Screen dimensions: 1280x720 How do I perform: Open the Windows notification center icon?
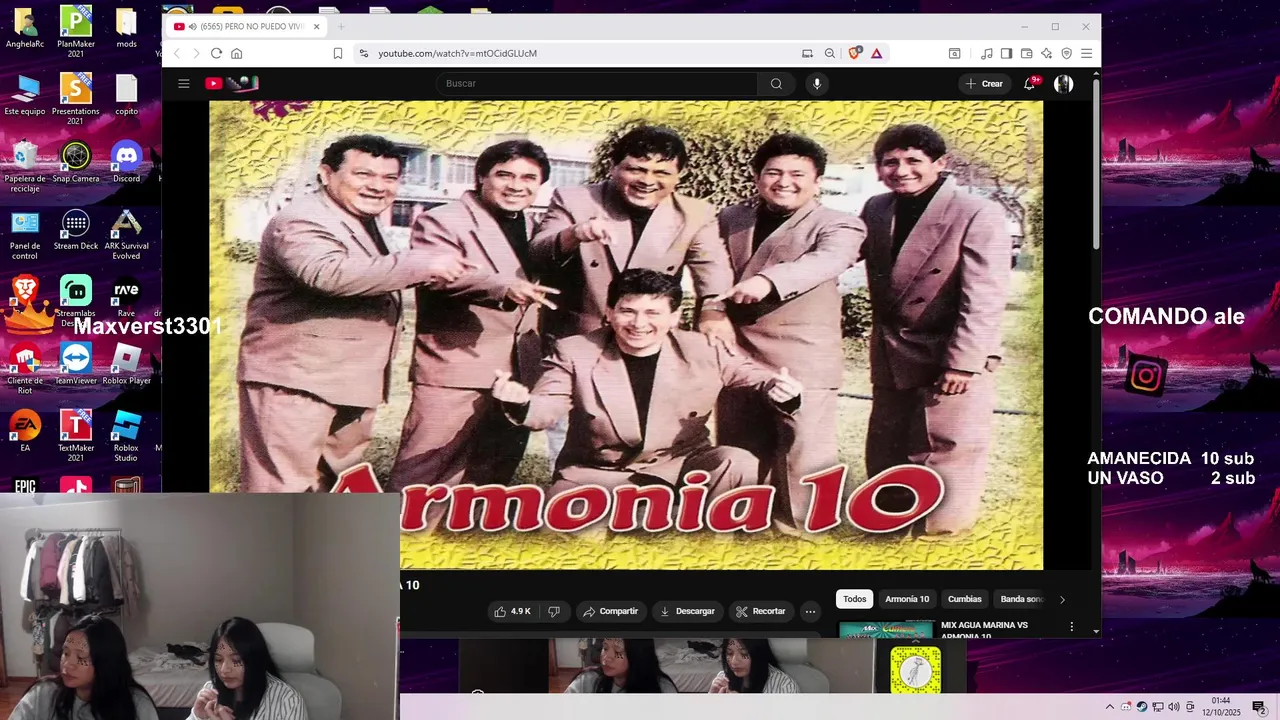coord(1259,707)
